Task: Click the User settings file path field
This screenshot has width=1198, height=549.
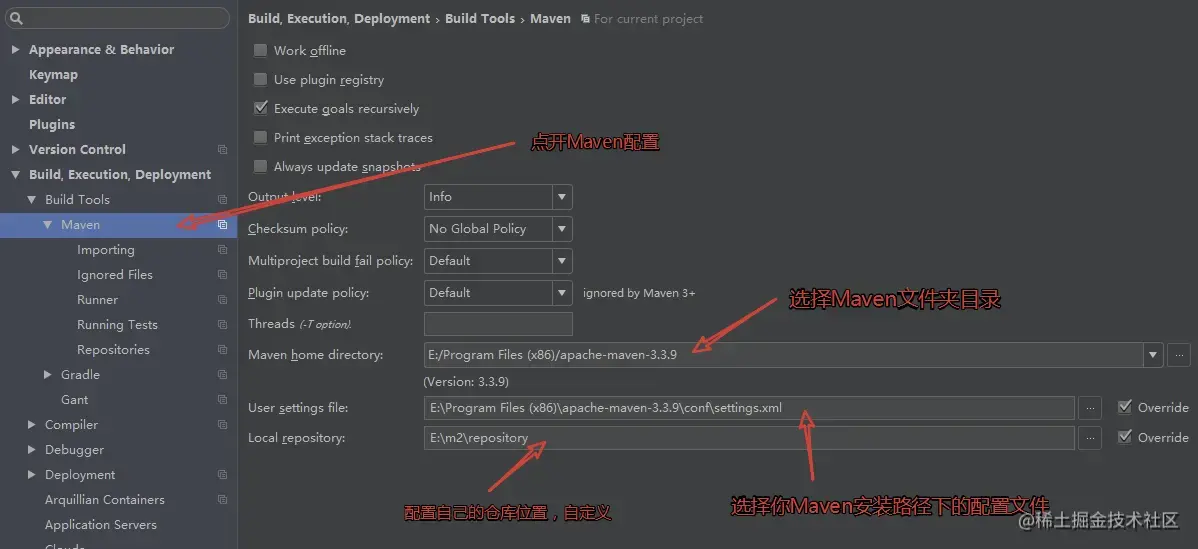Action: (x=750, y=408)
